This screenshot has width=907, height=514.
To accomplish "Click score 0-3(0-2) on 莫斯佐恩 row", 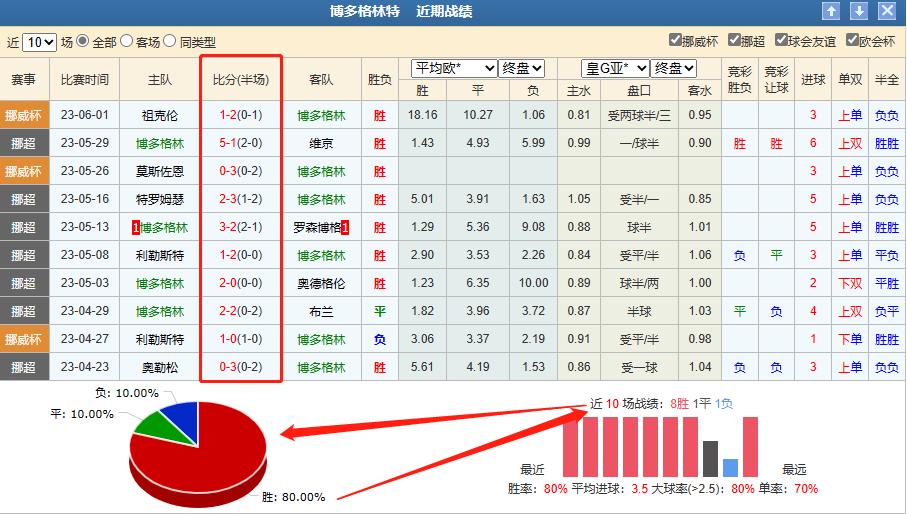I will [241, 171].
